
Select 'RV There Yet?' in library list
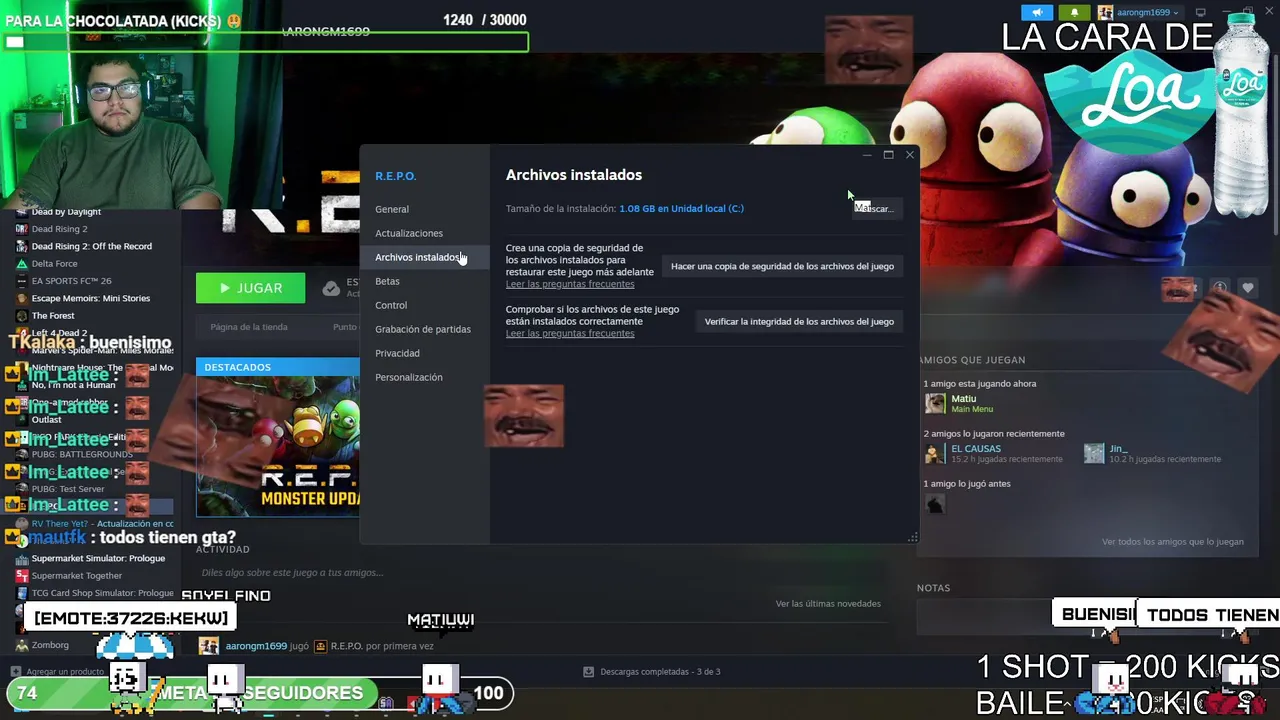point(102,524)
